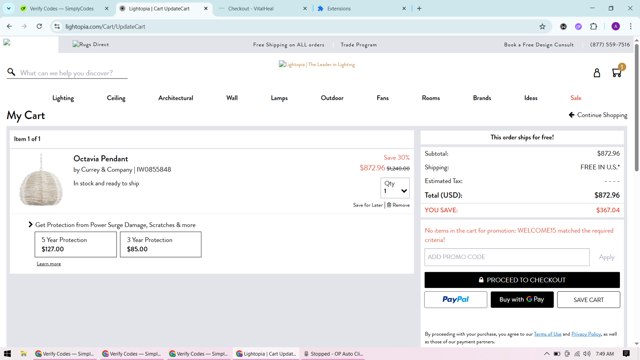Image resolution: width=640 pixels, height=360 pixels.
Task: Go back in browser history
Action: click(x=9, y=27)
